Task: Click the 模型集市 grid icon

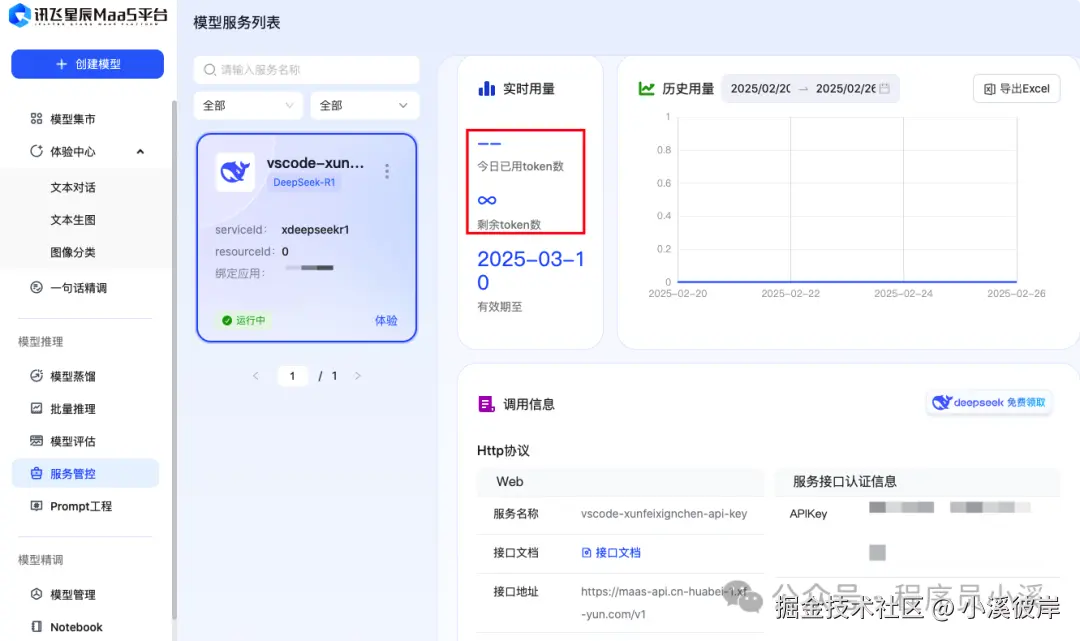Action: pyautogui.click(x=37, y=118)
